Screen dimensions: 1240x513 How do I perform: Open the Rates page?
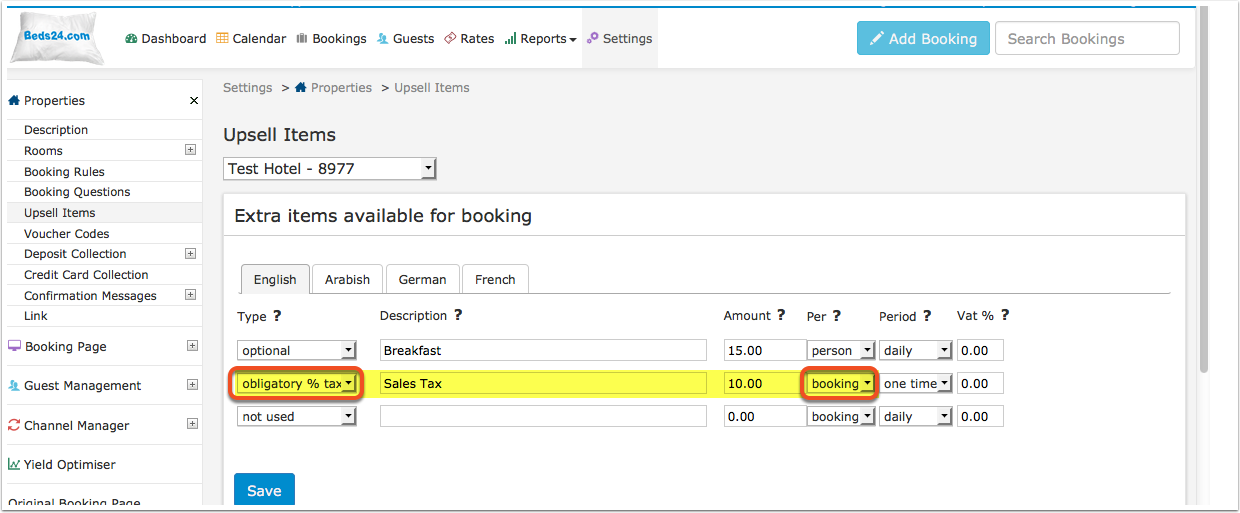(x=469, y=39)
